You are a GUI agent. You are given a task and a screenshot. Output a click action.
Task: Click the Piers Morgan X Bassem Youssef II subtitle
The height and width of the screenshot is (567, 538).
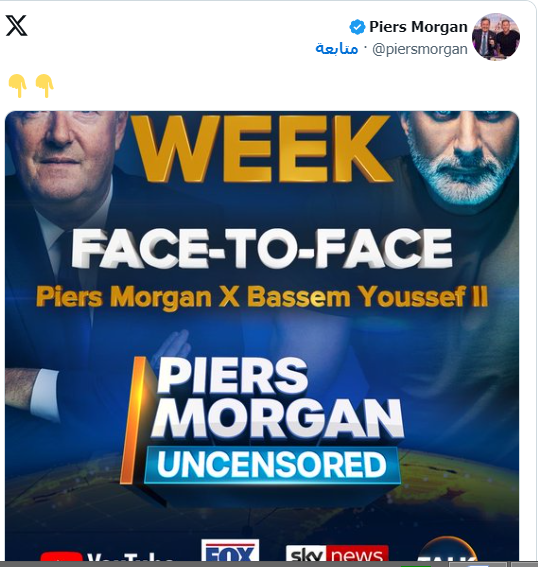[x=262, y=297]
